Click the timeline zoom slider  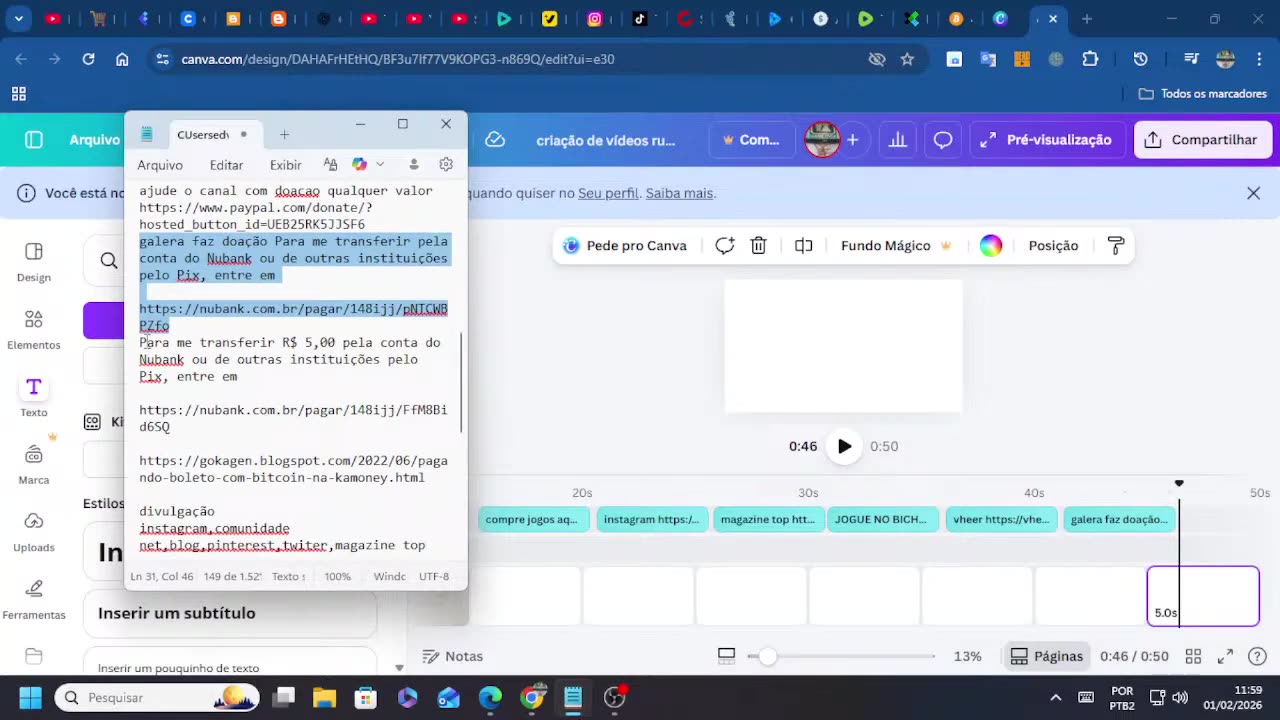tap(840, 656)
